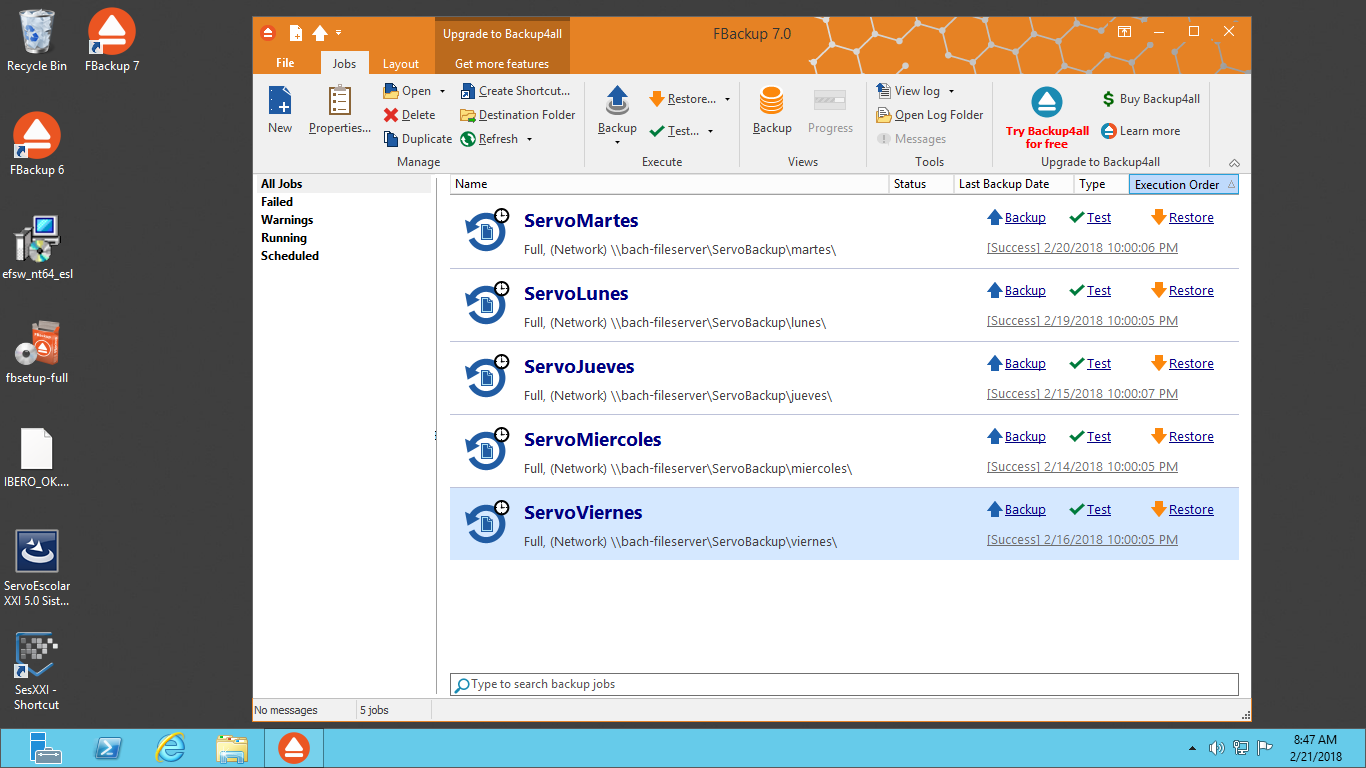Open the Test dropdown in Execute group
This screenshot has height=768, width=1366.
click(710, 131)
